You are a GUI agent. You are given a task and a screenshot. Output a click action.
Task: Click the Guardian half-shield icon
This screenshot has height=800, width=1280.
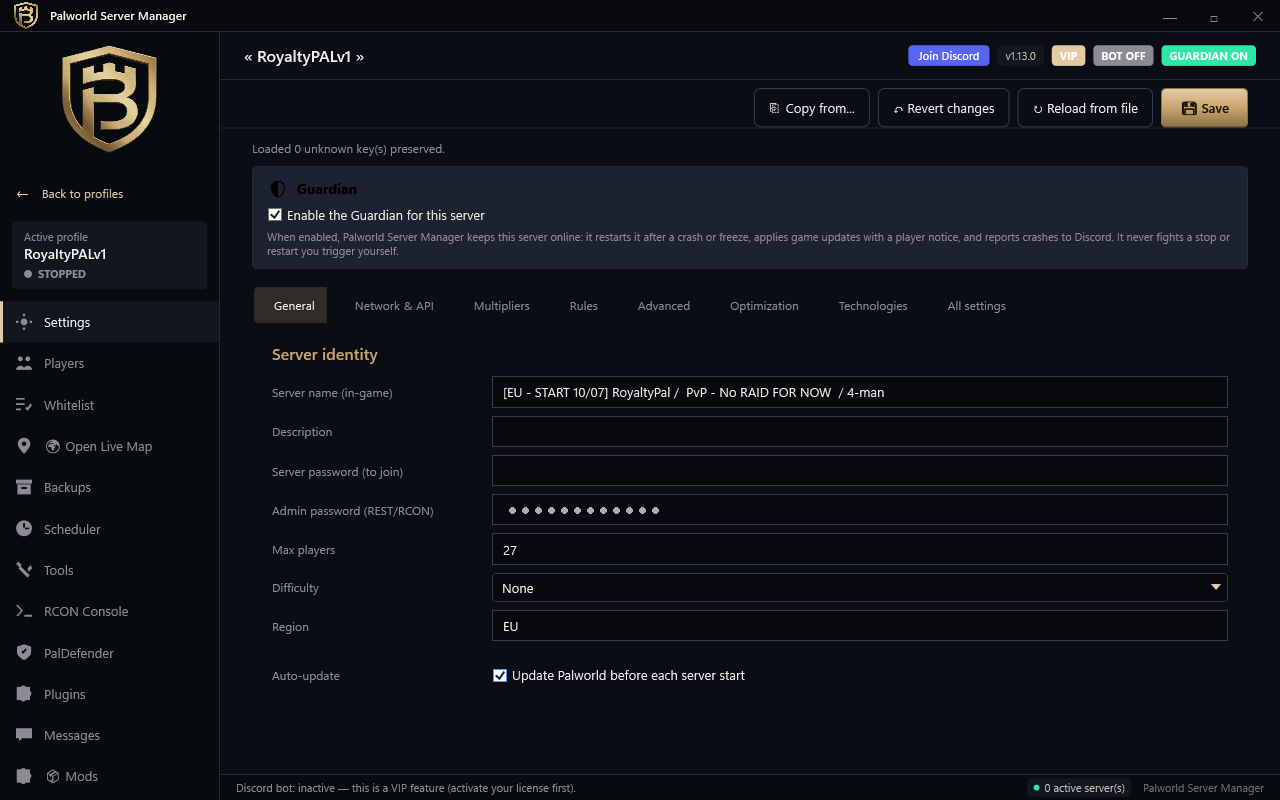click(x=278, y=189)
